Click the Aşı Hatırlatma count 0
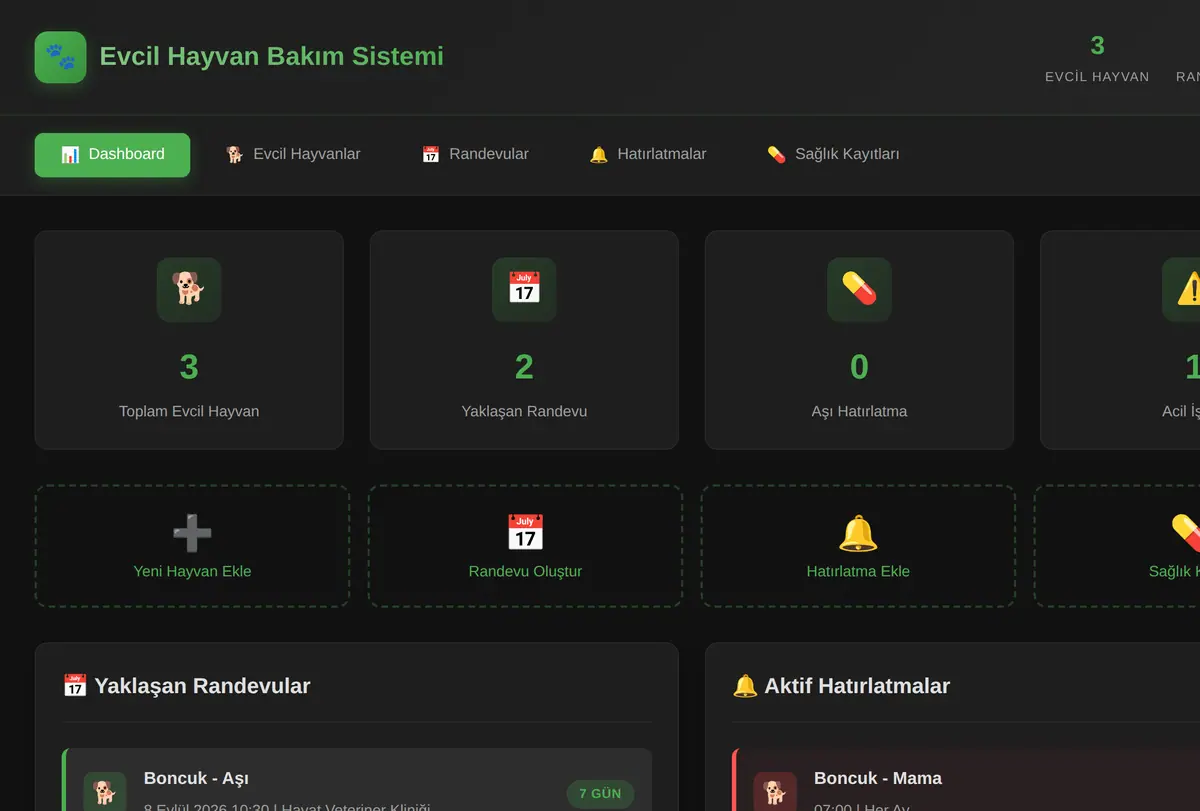1200x811 pixels. 859,367
